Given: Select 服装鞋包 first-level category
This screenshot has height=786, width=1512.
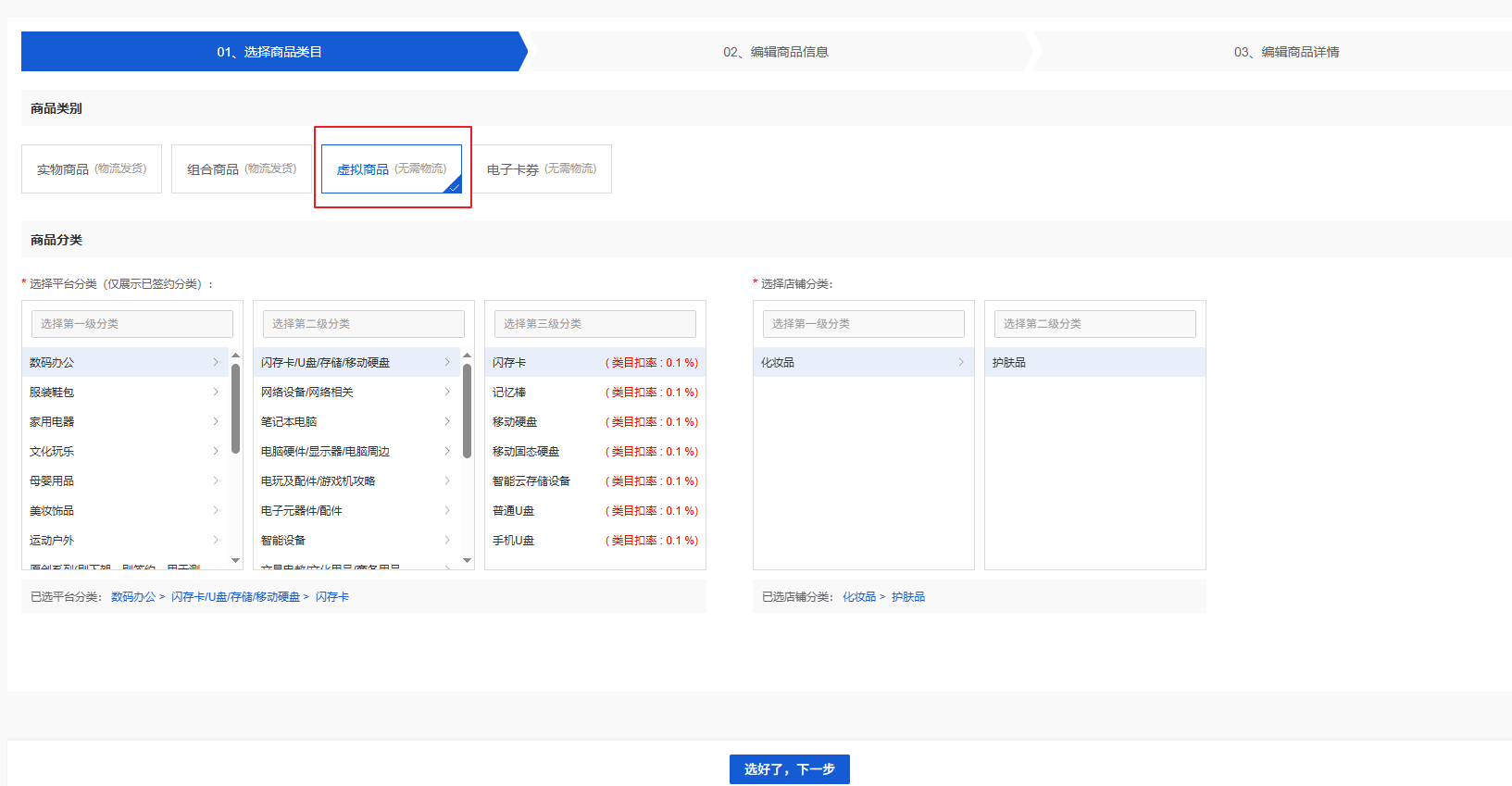Looking at the screenshot, I should [125, 392].
